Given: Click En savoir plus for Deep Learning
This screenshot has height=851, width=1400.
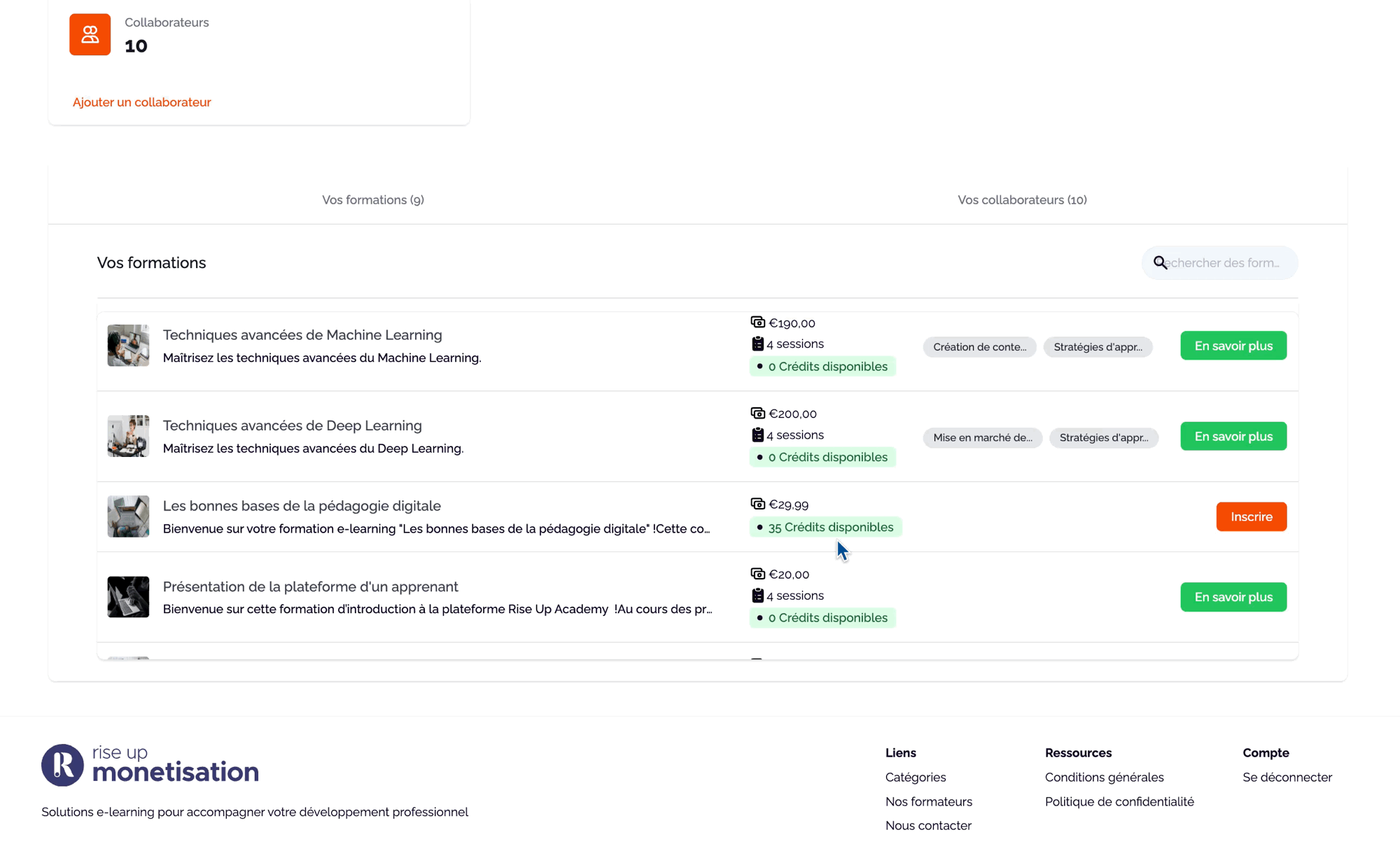Looking at the screenshot, I should click(x=1233, y=436).
